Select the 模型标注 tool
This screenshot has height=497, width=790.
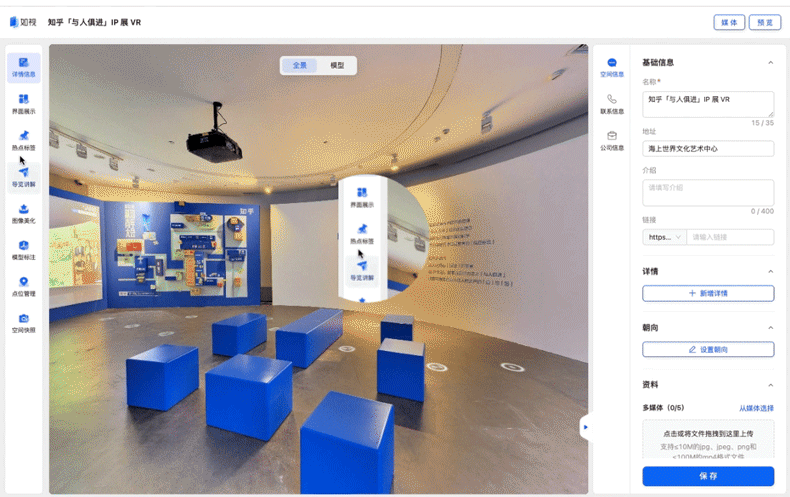coord(23,249)
